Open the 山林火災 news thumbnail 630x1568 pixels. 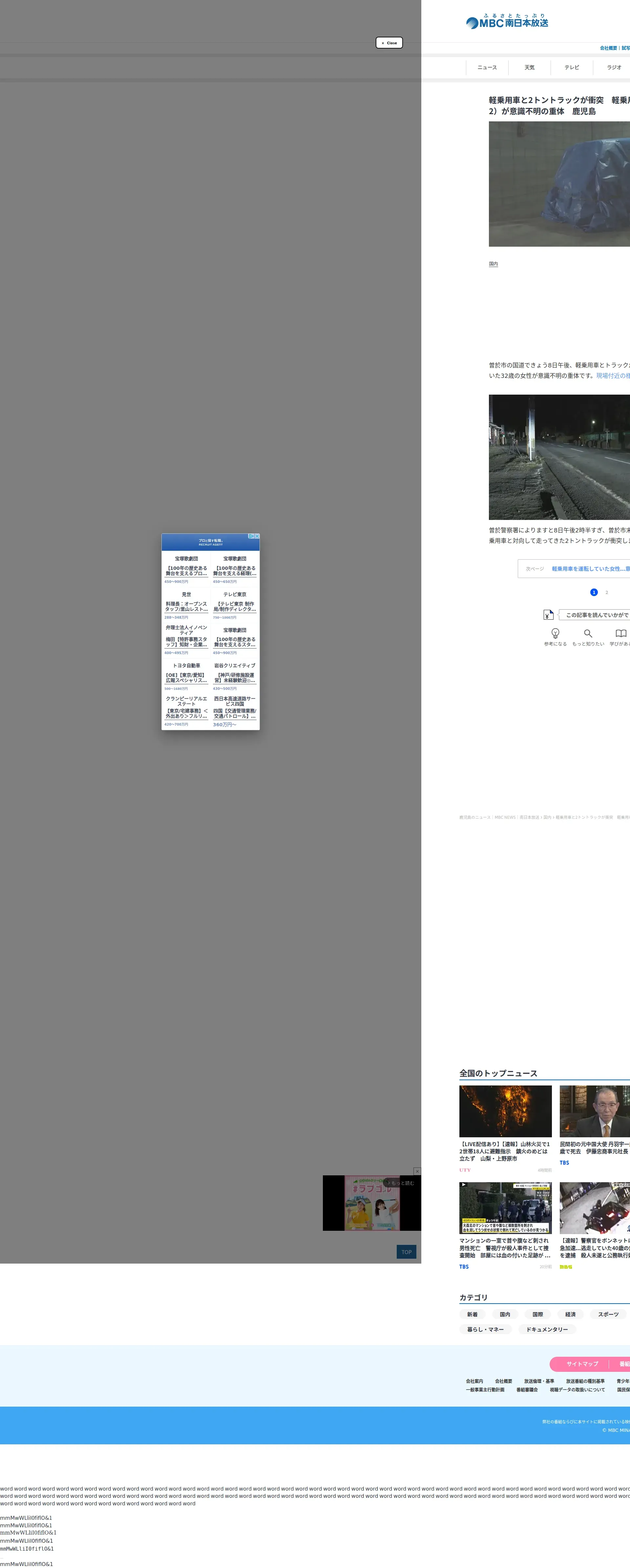tap(505, 1111)
